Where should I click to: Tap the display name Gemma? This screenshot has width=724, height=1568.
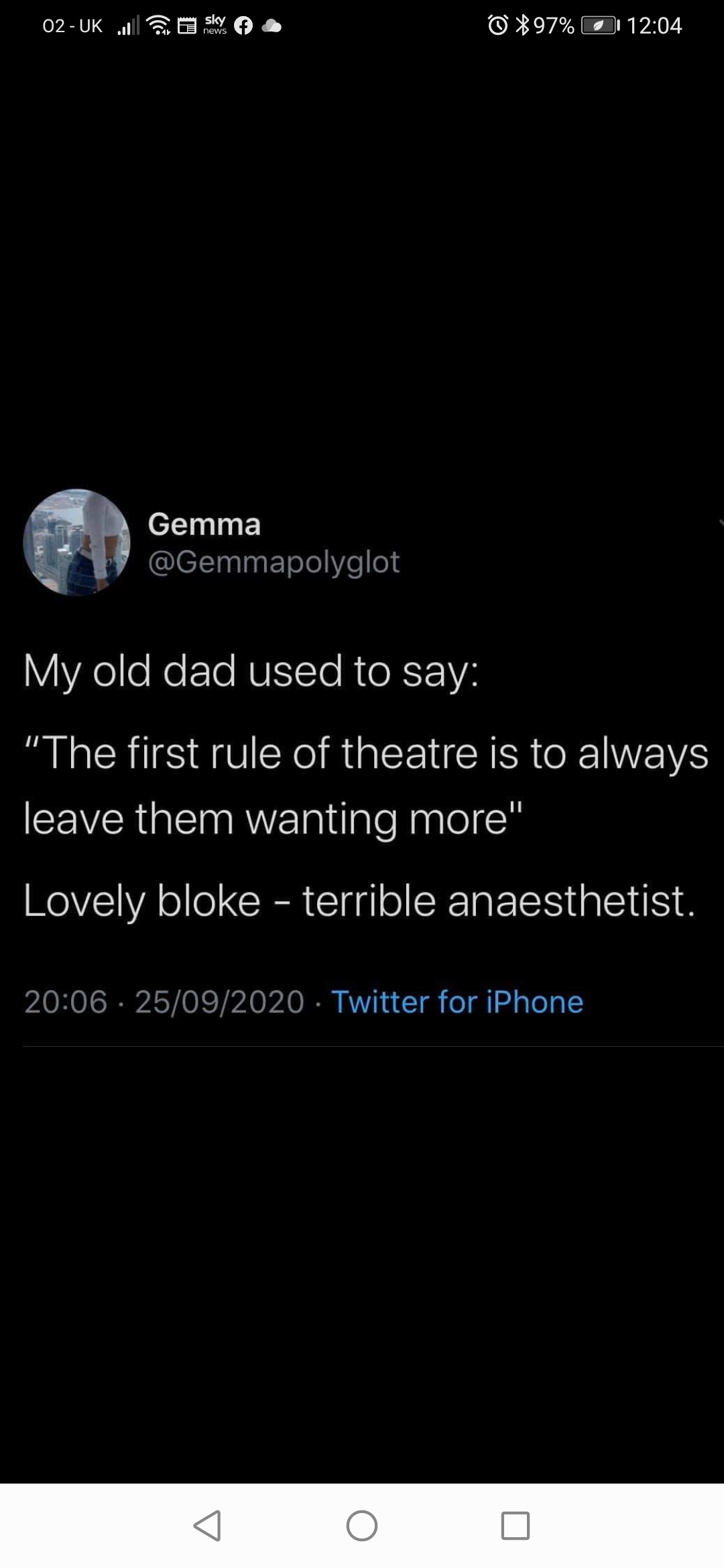pyautogui.click(x=204, y=524)
